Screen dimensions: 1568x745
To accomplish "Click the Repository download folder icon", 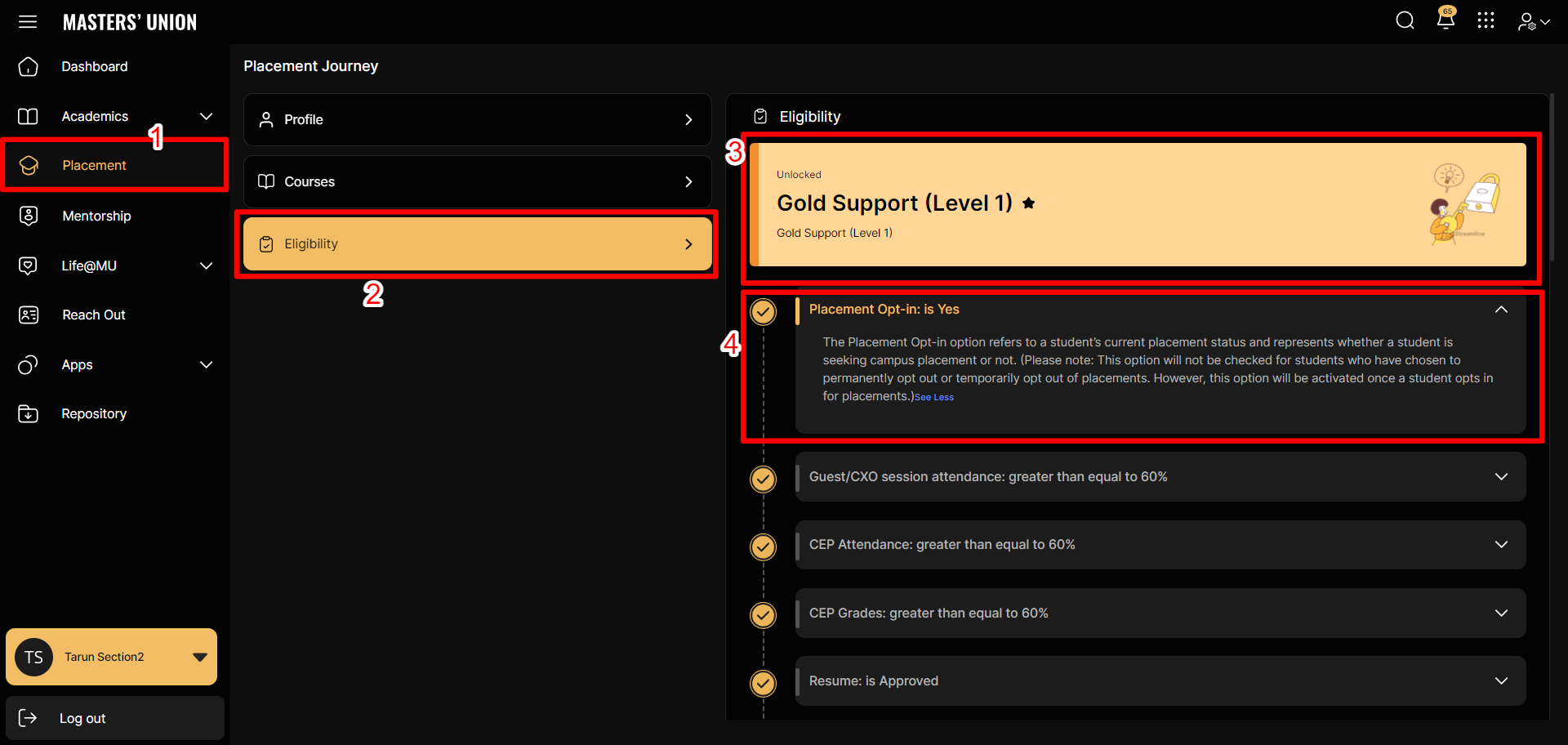I will [29, 414].
